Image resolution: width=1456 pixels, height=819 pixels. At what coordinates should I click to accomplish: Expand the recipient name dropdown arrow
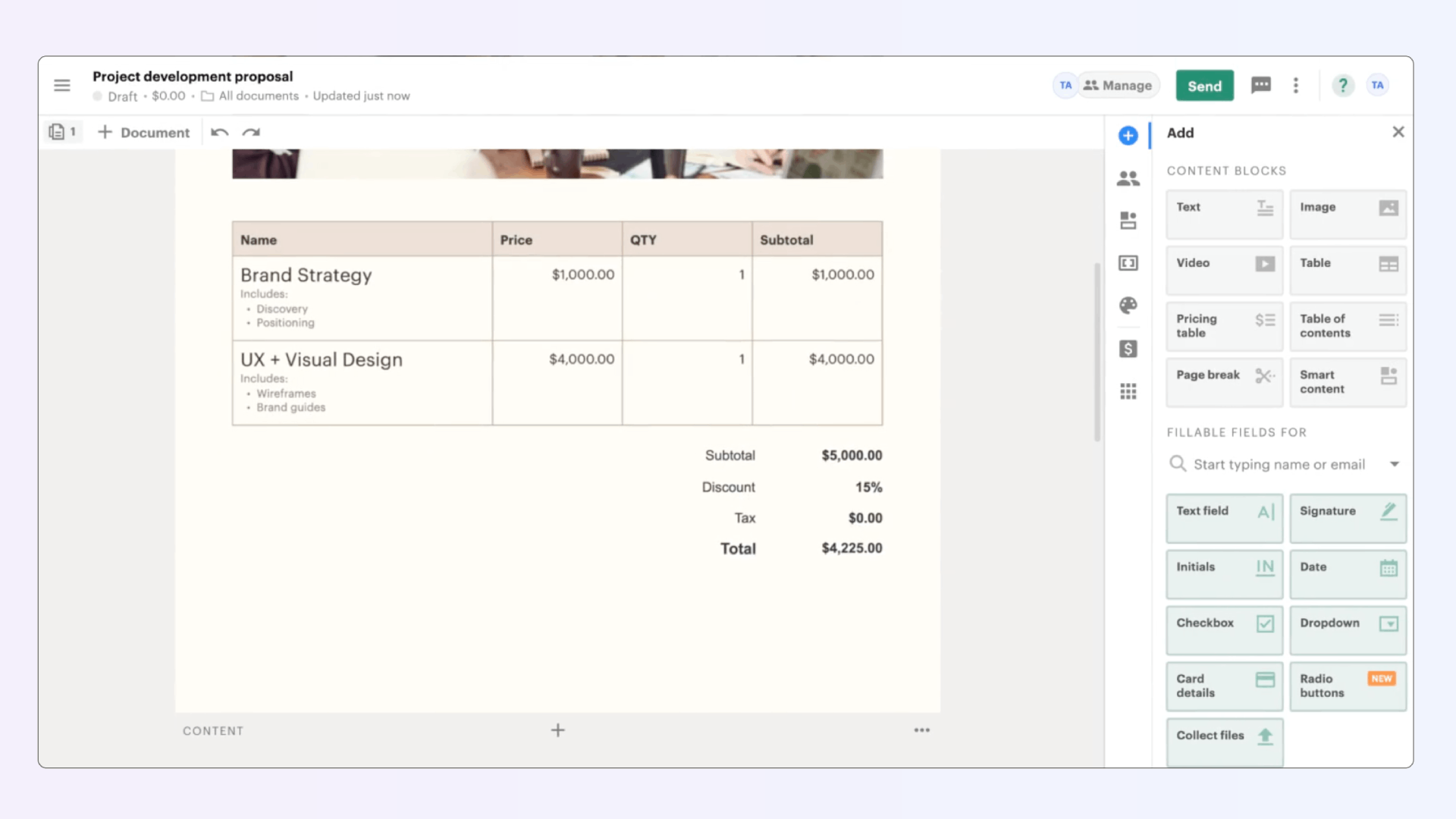point(1394,464)
